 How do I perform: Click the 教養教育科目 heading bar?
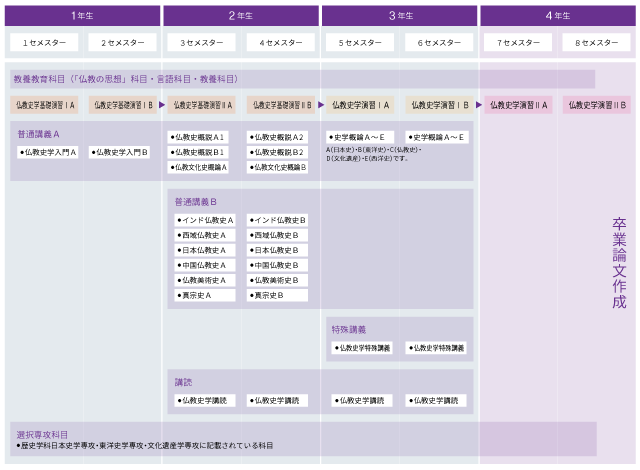302,79
